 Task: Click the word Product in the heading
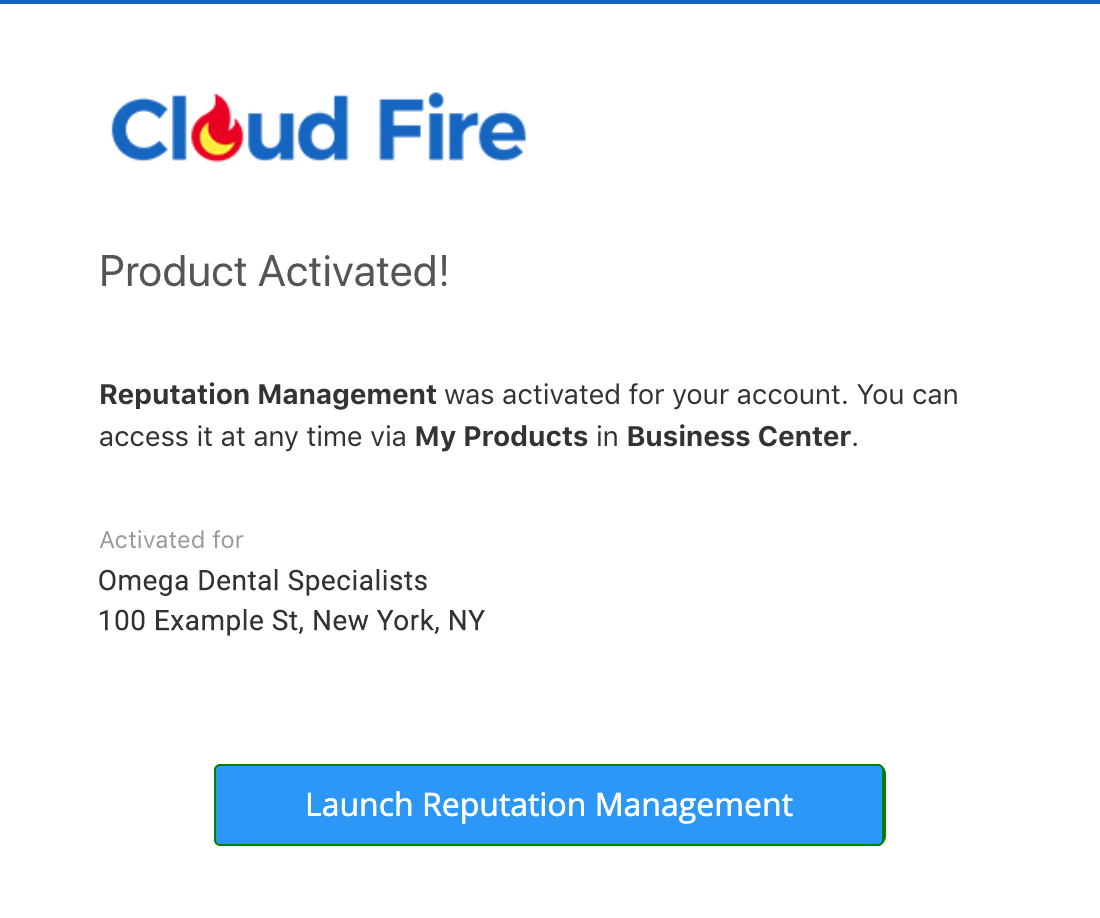[173, 272]
